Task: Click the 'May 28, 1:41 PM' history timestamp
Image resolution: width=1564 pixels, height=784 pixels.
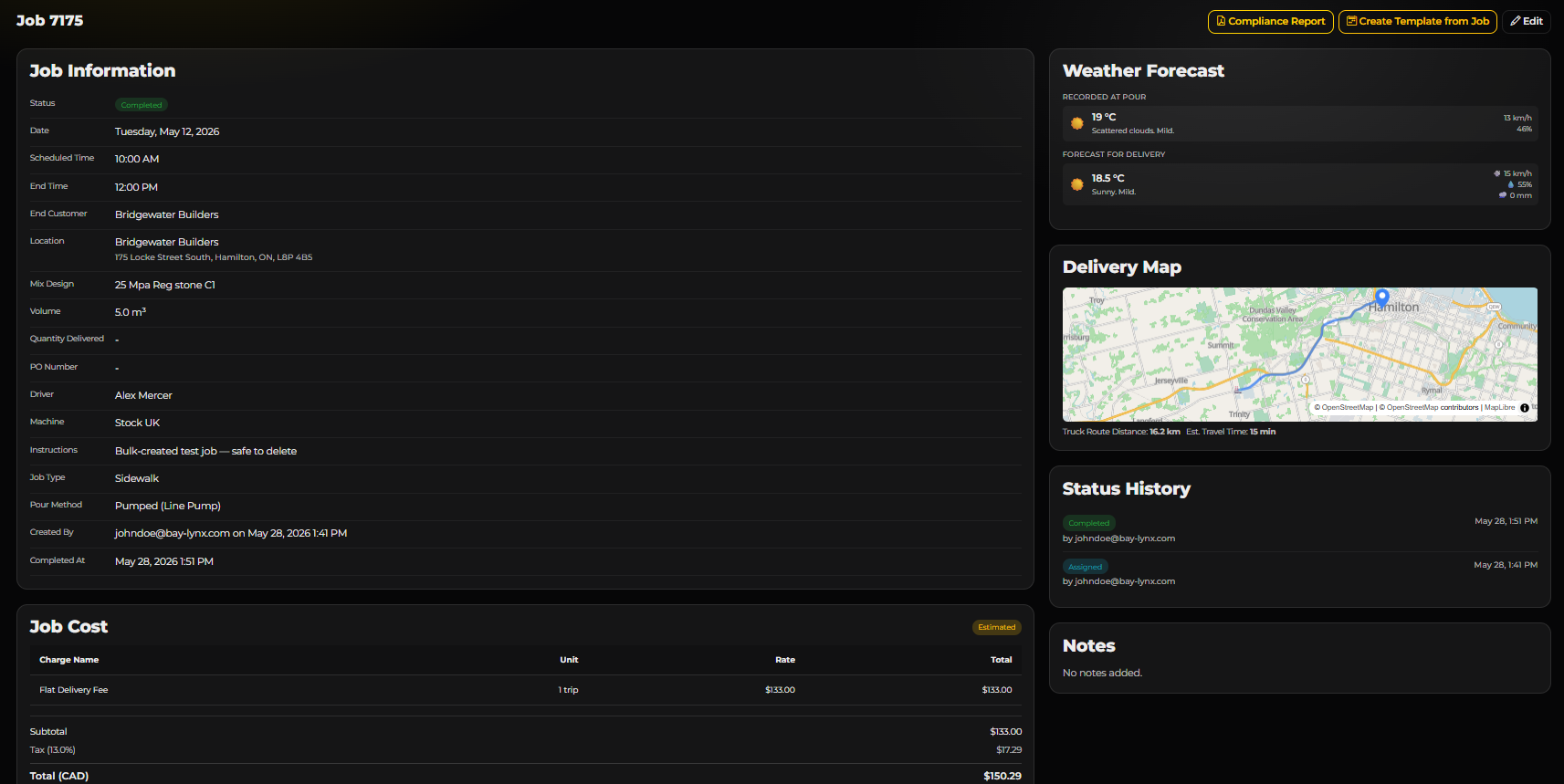Action: click(1506, 565)
